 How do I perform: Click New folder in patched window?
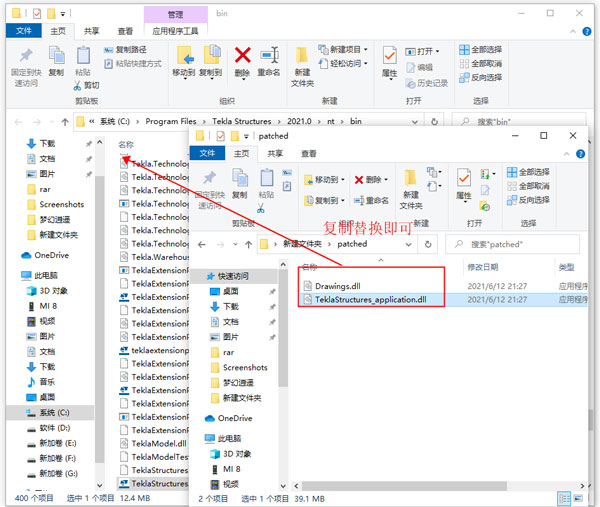[411, 190]
